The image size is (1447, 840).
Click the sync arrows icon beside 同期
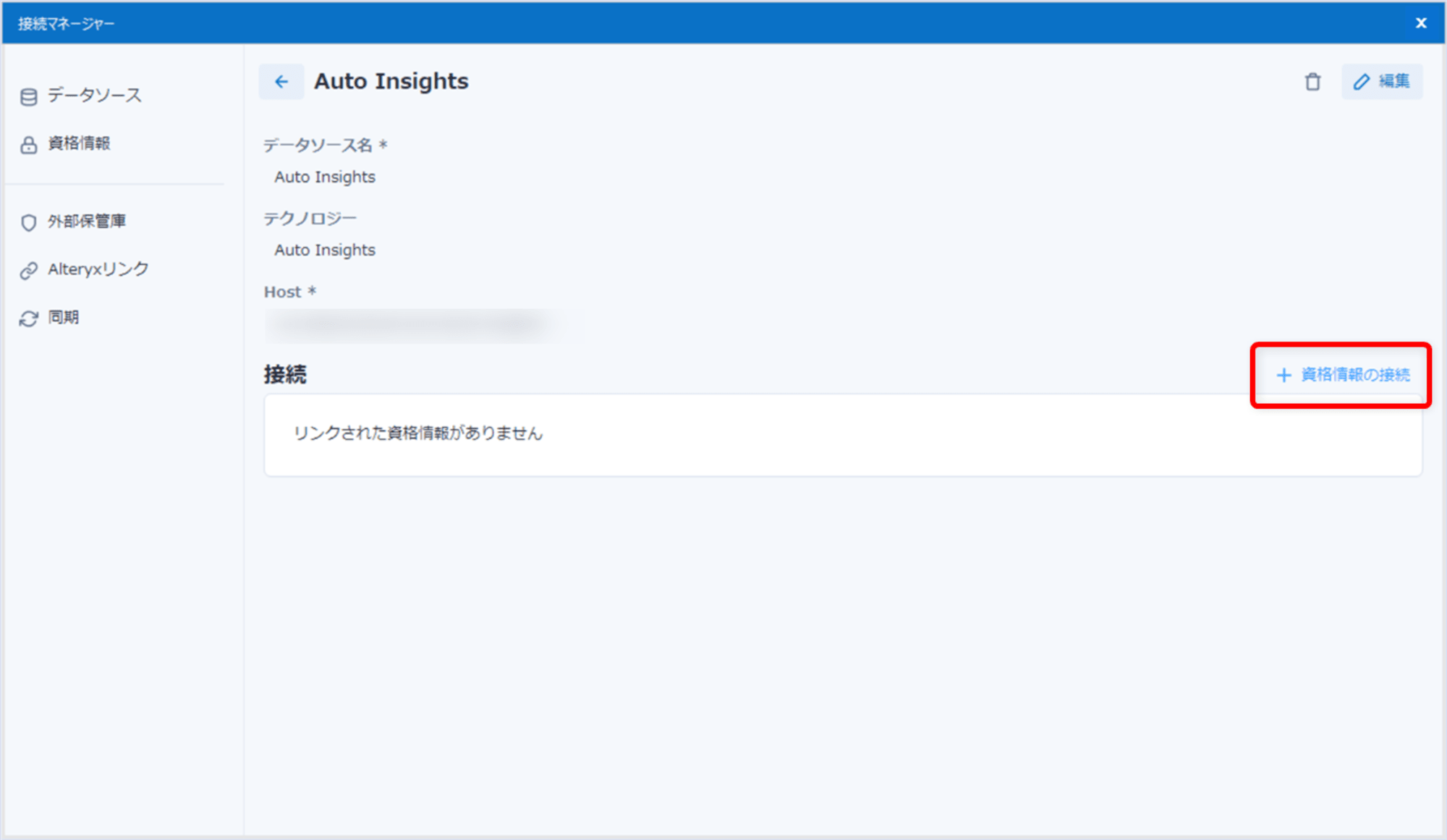[x=28, y=318]
